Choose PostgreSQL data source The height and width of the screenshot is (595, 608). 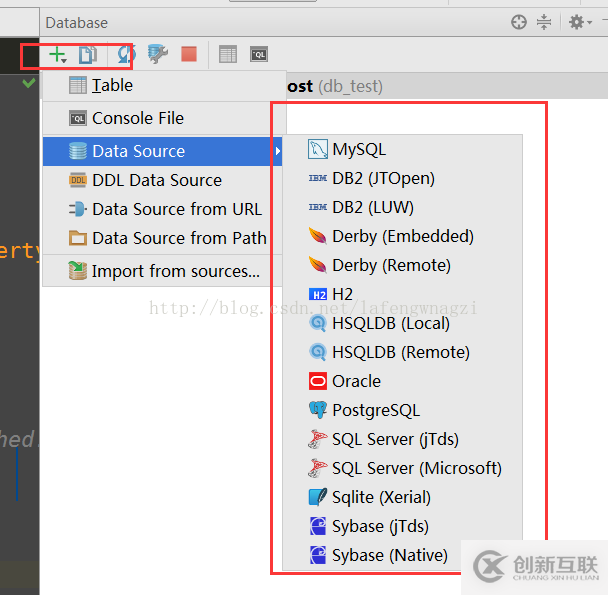pyautogui.click(x=402, y=410)
